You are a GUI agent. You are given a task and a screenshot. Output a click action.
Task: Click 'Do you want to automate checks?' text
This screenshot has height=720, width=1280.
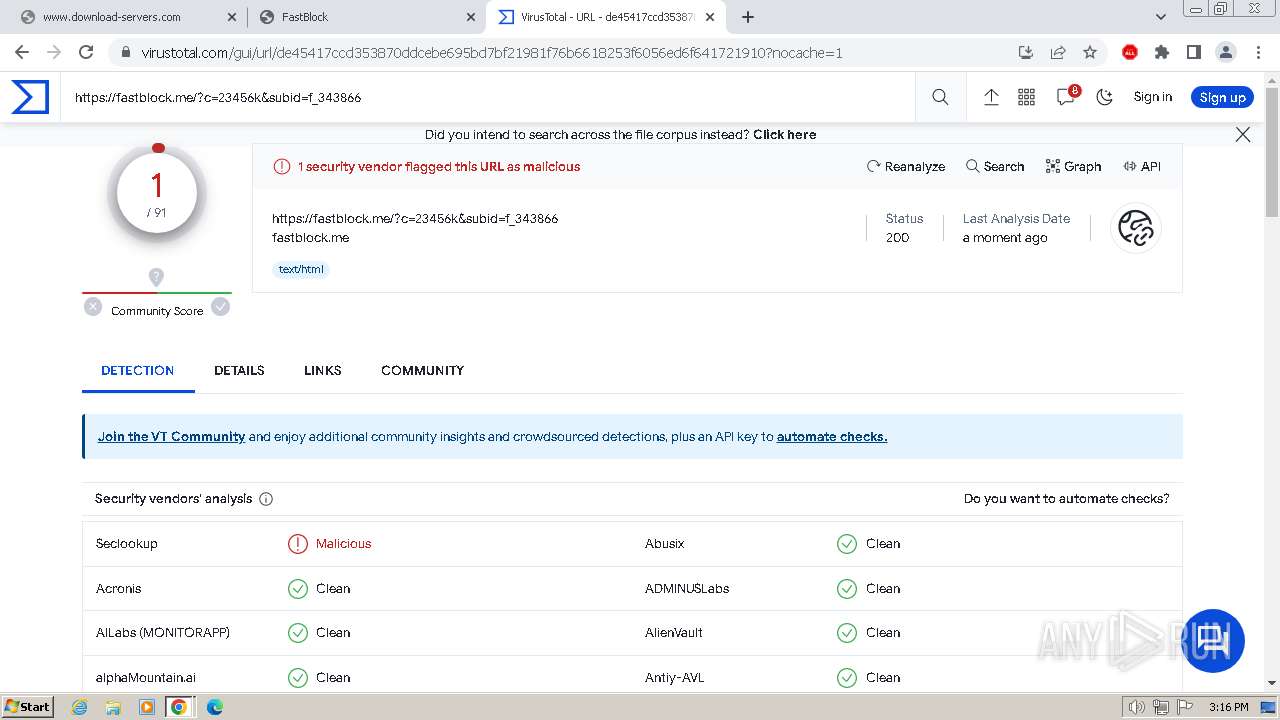(1066, 498)
